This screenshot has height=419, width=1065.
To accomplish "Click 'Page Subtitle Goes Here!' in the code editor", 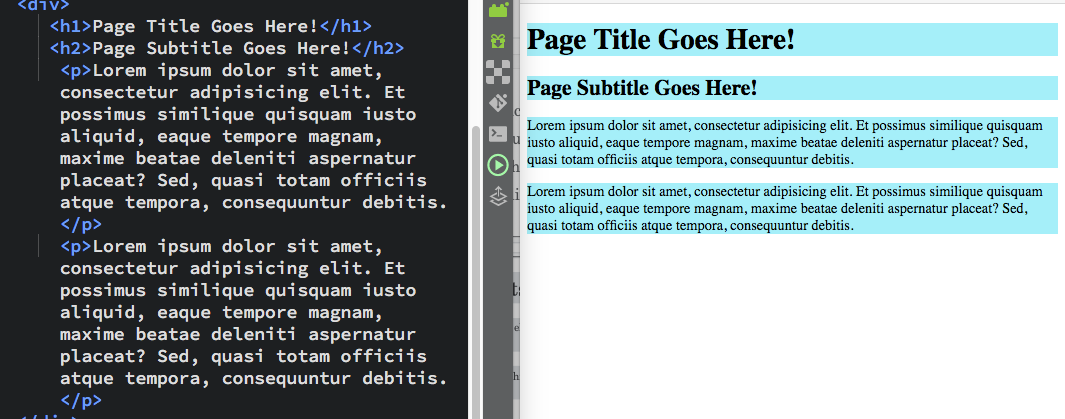I will [221, 48].
